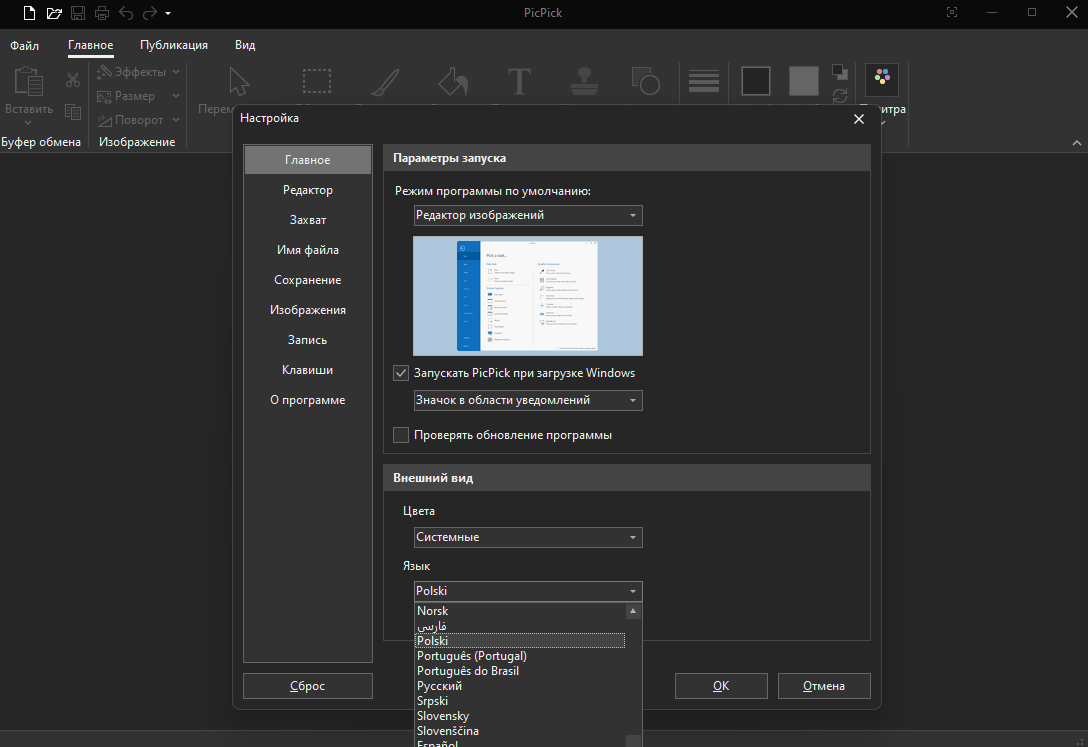Click the Сброс reset button
The width and height of the screenshot is (1088, 747).
(308, 686)
